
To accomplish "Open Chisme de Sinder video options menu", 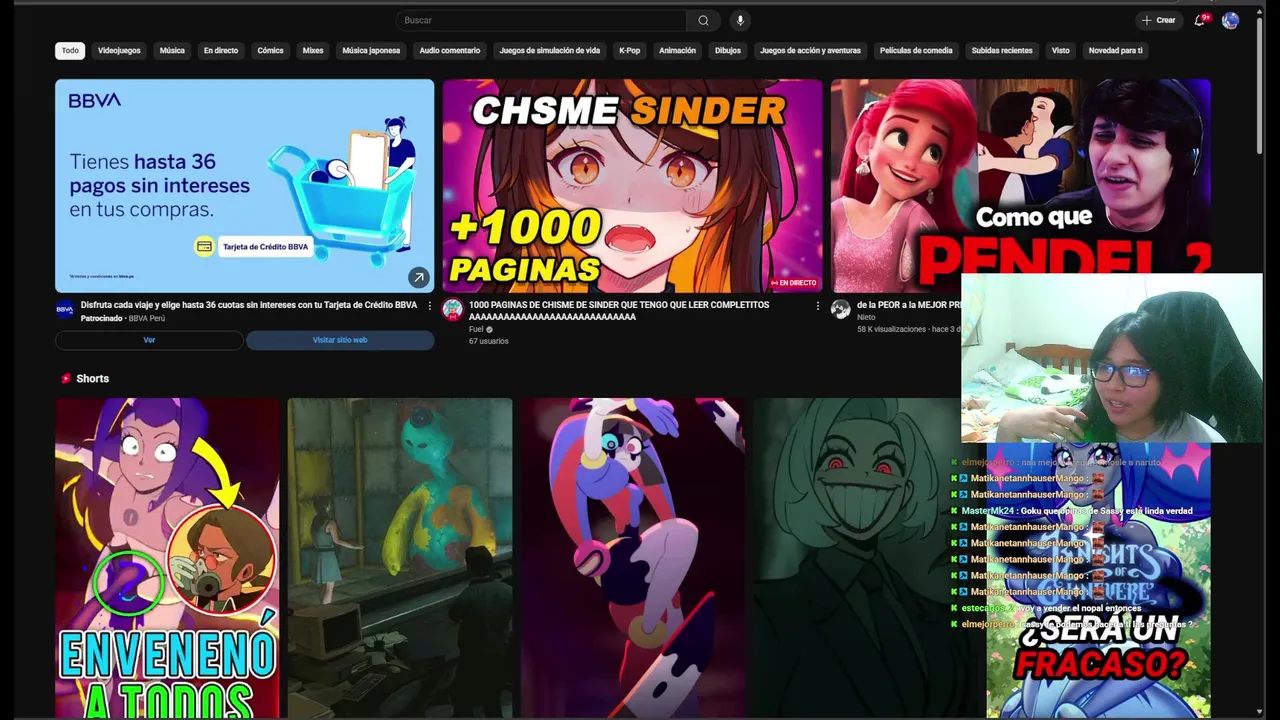I will pyautogui.click(x=818, y=305).
